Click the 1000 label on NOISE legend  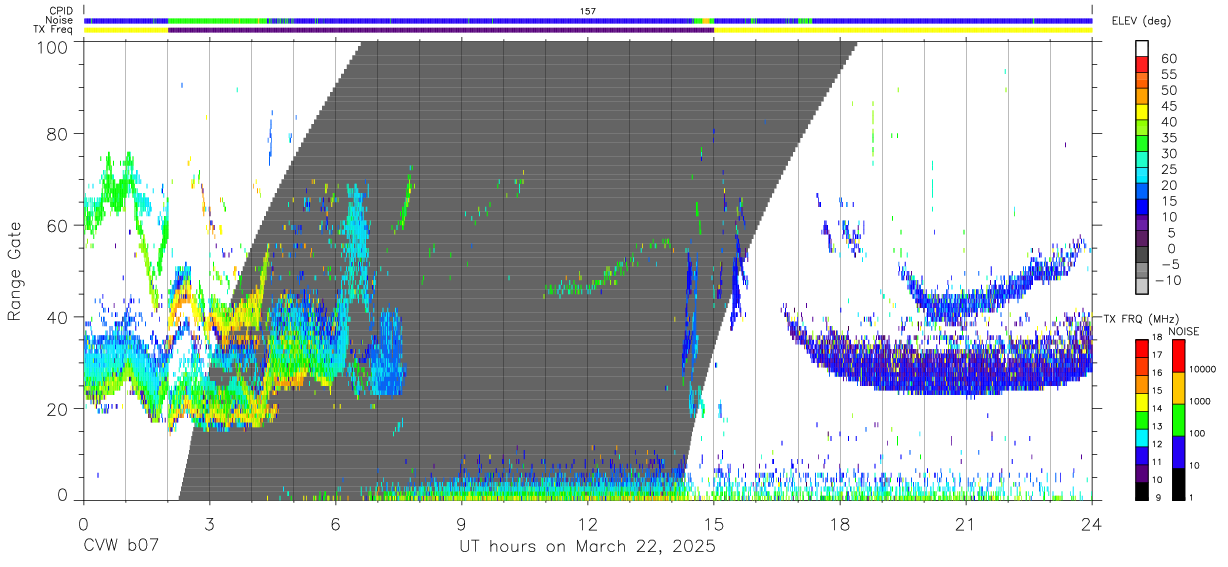1201,401
